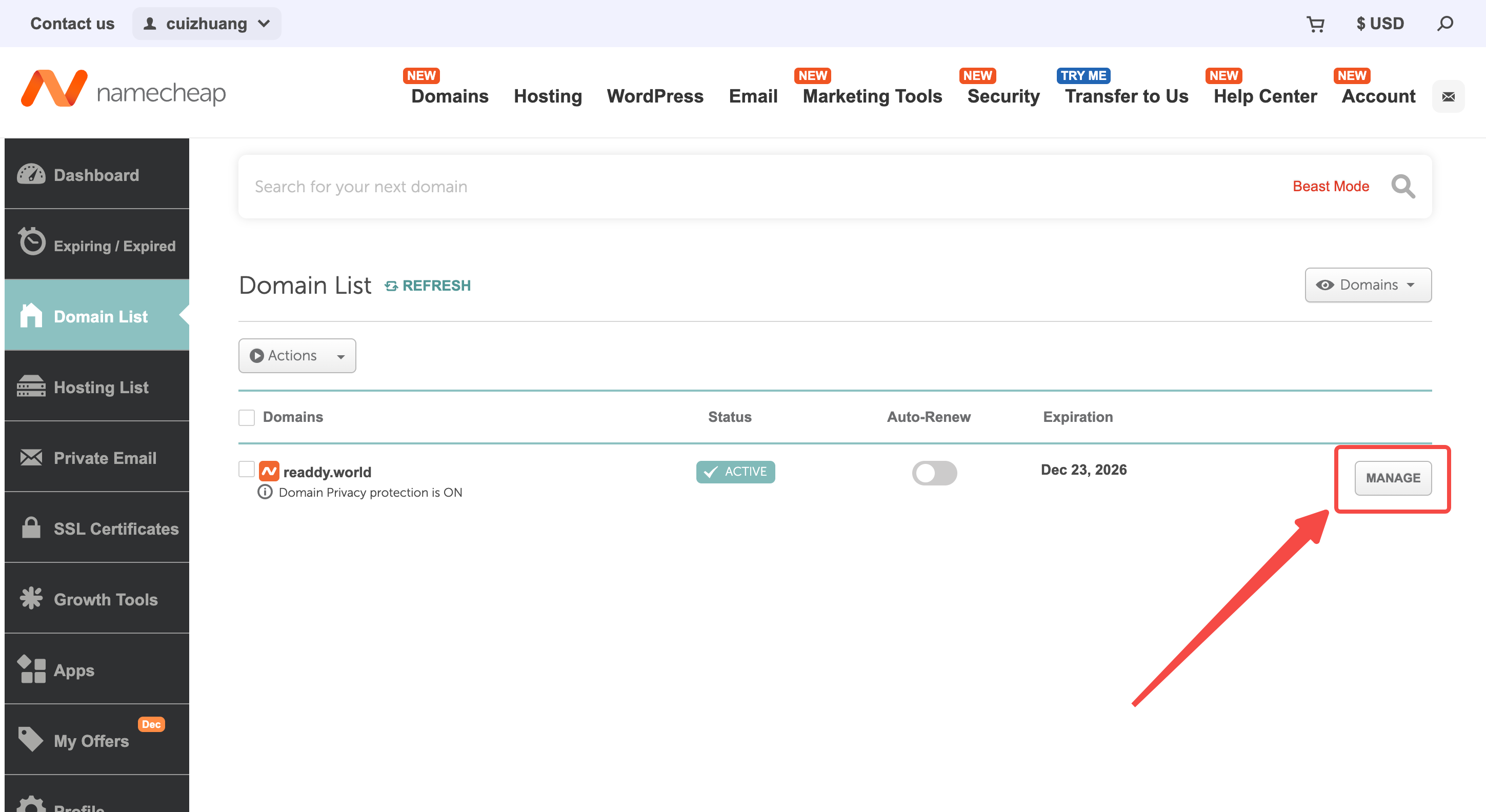
Task: Click the top-right site search icon
Action: (x=1444, y=24)
